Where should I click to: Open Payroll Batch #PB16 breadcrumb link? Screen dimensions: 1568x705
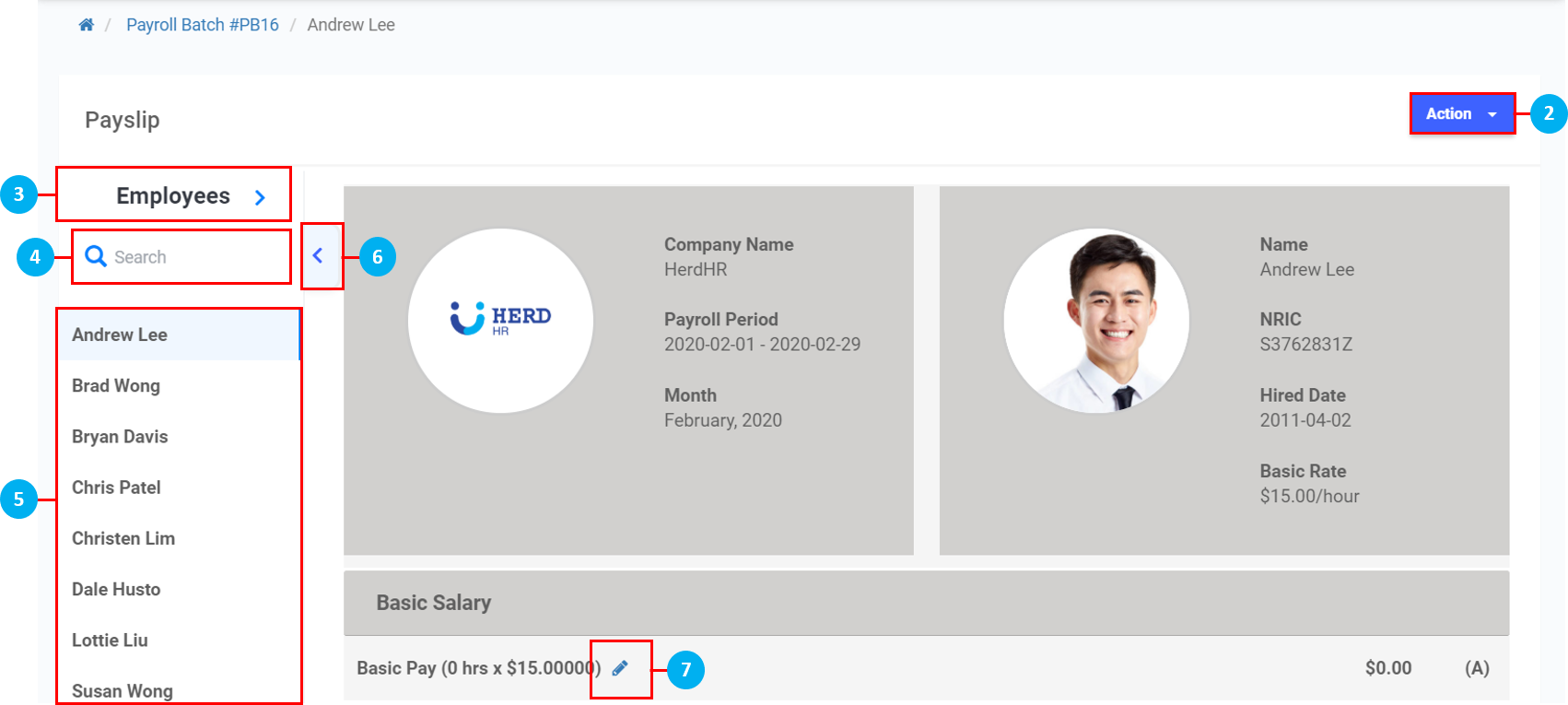202,25
